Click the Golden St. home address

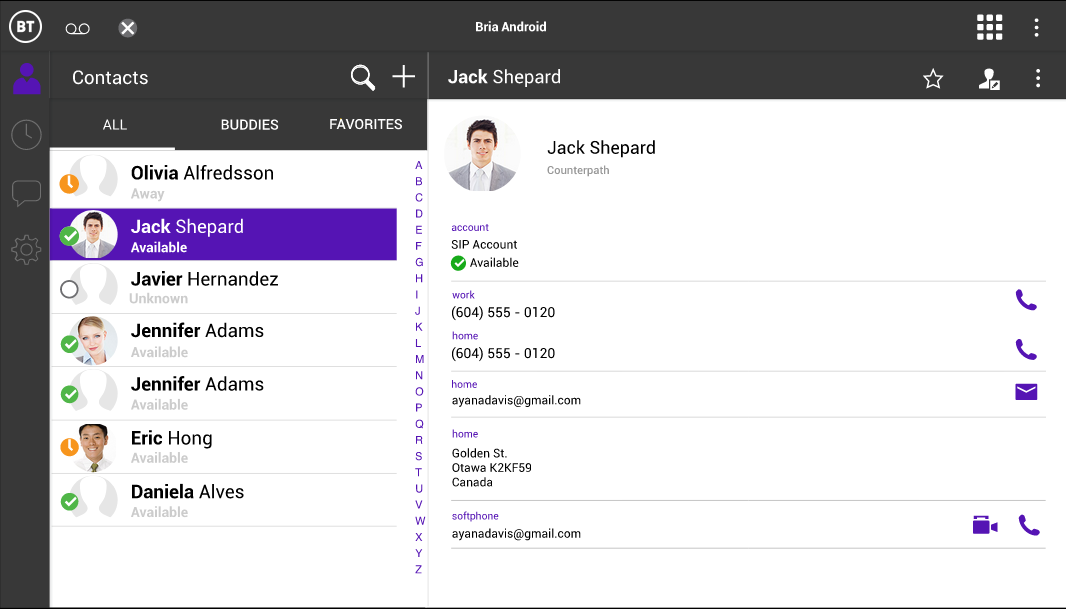tap(492, 468)
